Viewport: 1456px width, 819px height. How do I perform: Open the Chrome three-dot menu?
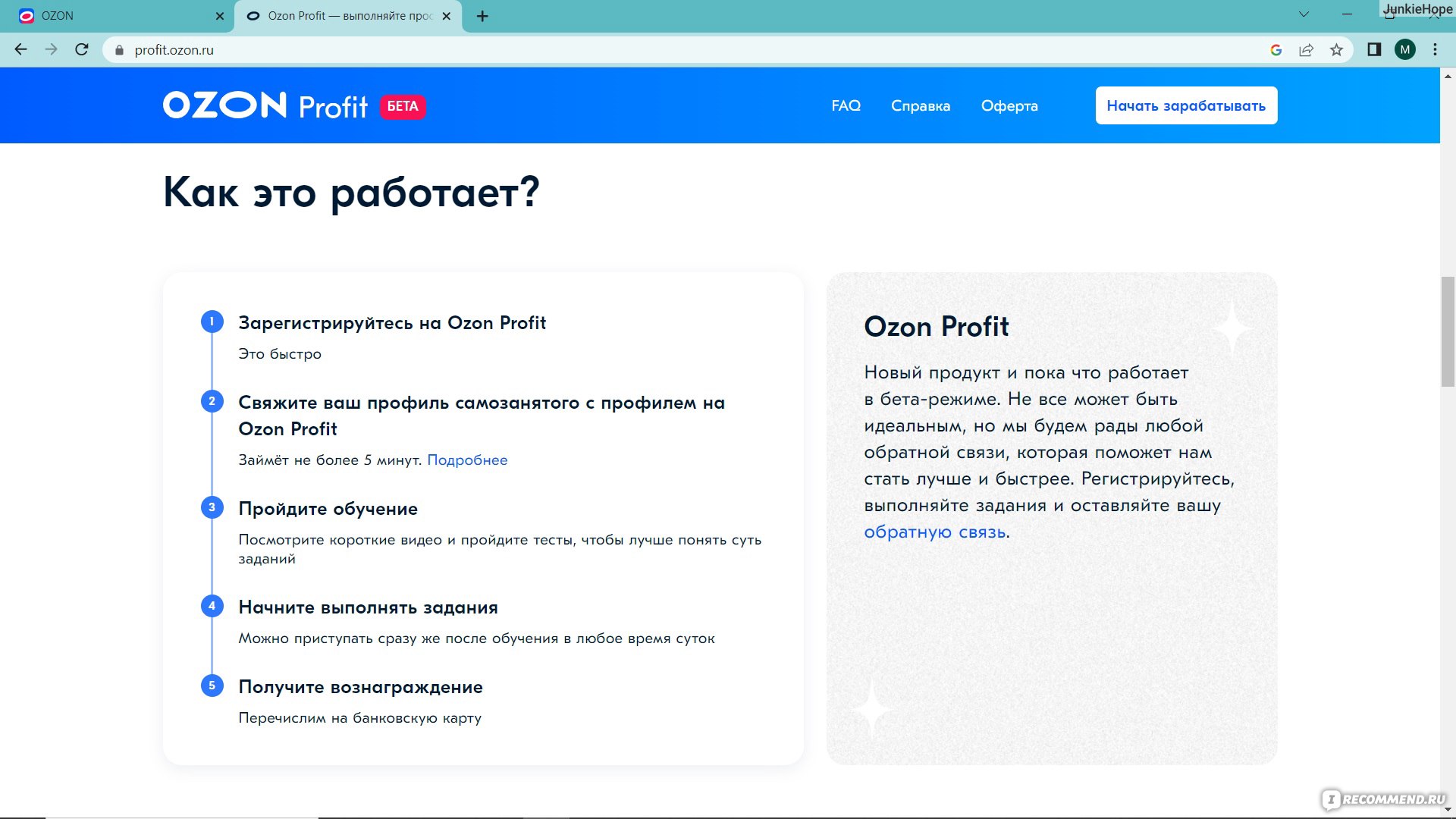click(x=1435, y=49)
